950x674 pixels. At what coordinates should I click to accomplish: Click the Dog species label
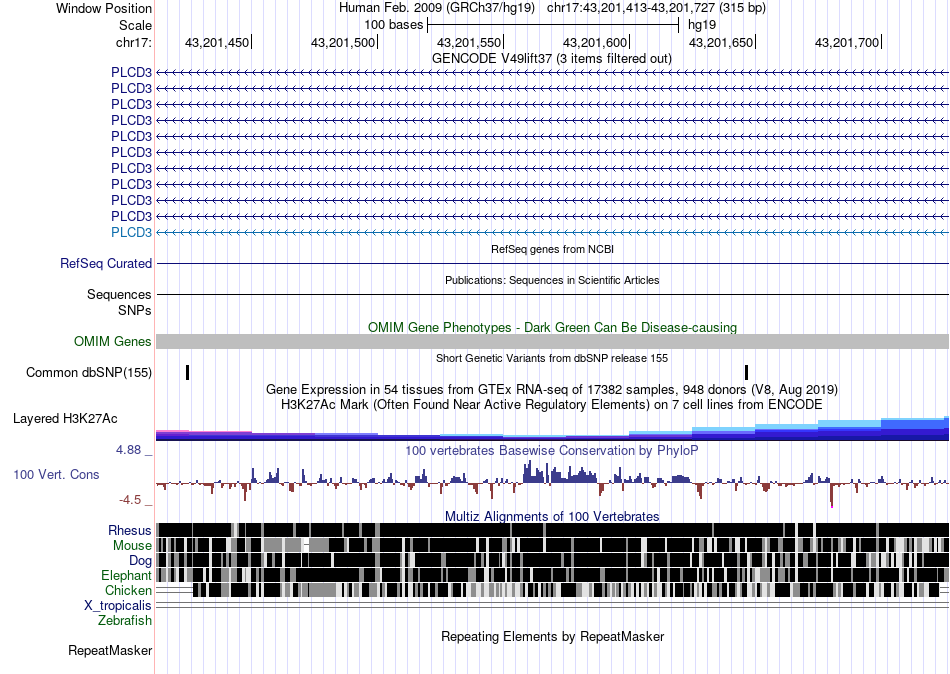(x=140, y=561)
